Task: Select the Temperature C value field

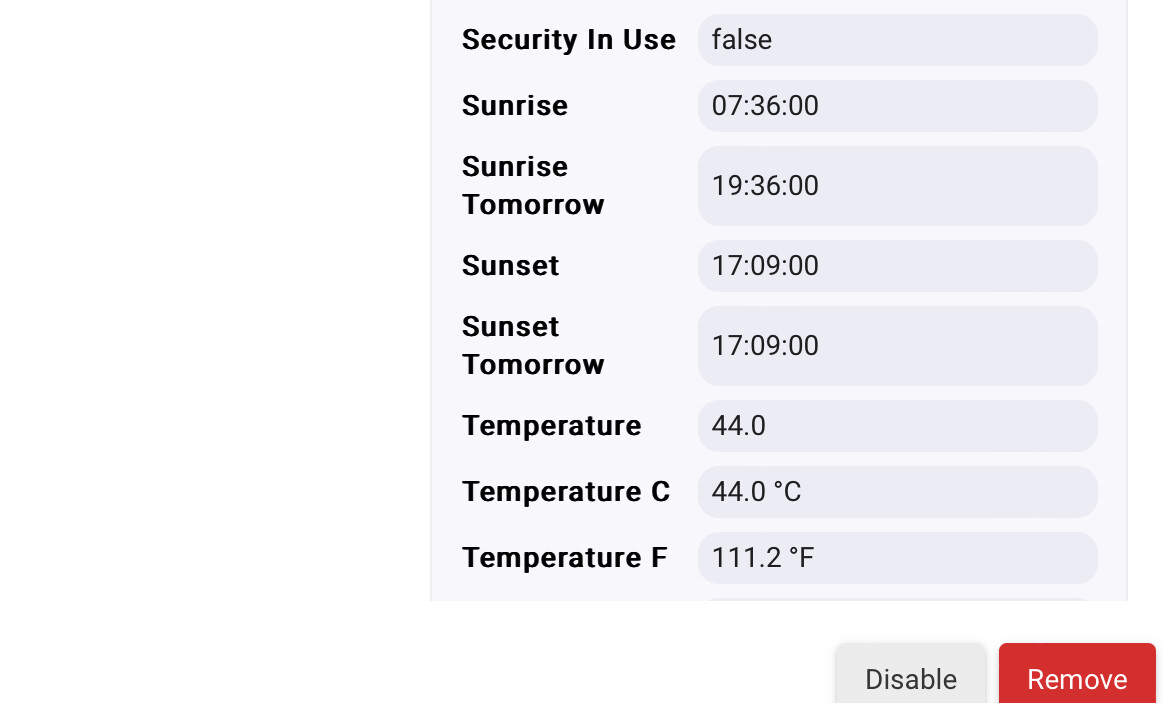Action: click(898, 492)
